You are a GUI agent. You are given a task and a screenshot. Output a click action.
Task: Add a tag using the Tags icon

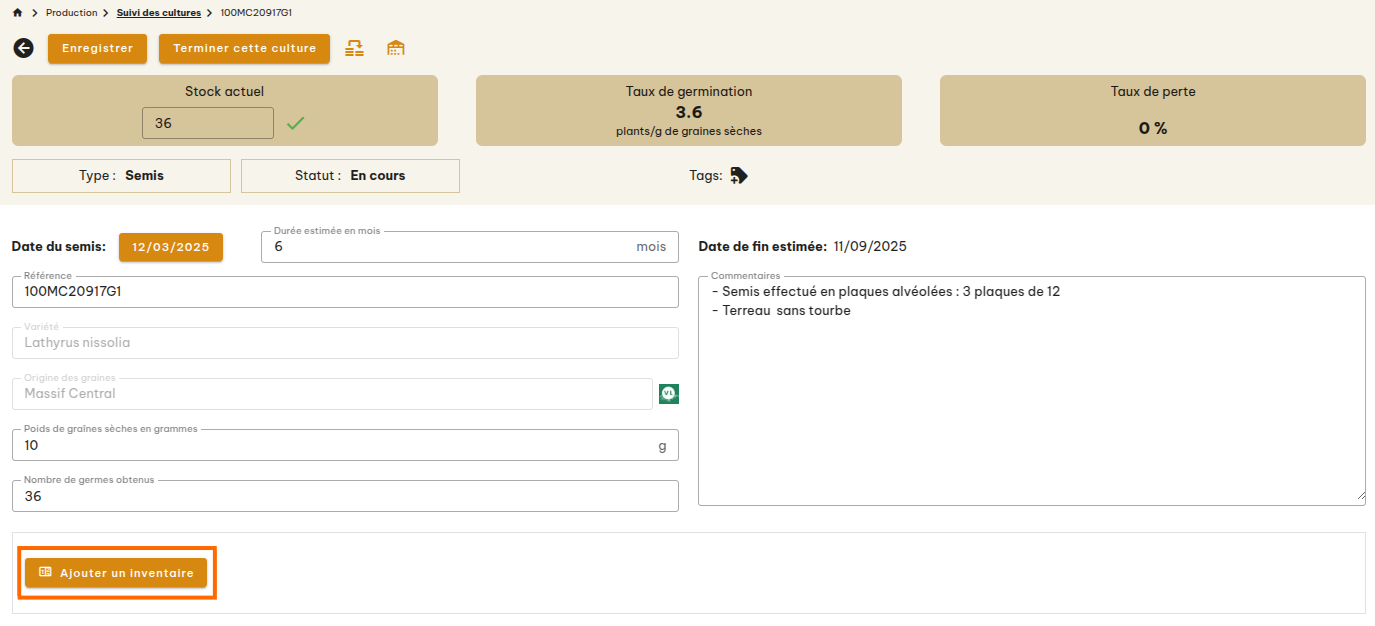739,176
